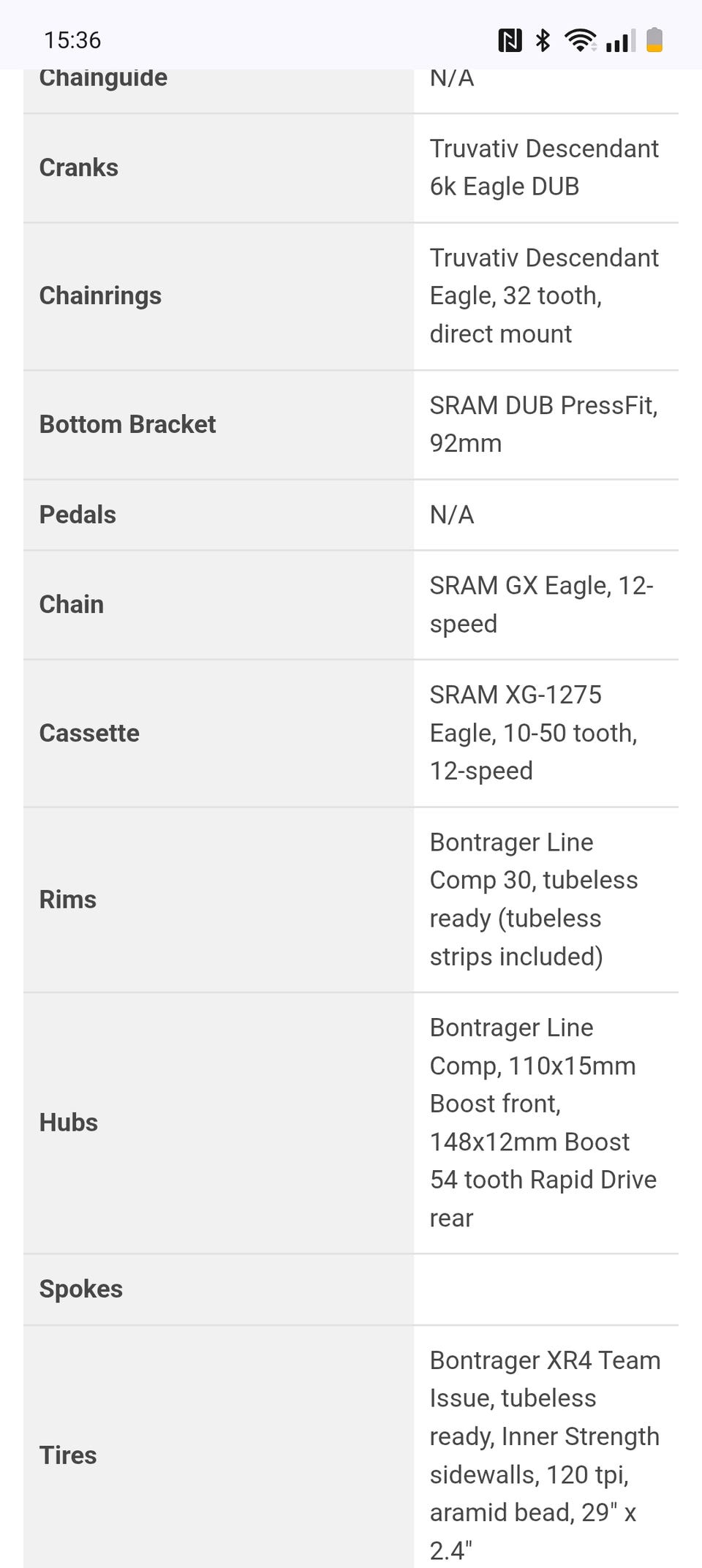Image resolution: width=702 pixels, height=1568 pixels.
Task: Tap the Wi-Fi signal icon
Action: click(579, 40)
